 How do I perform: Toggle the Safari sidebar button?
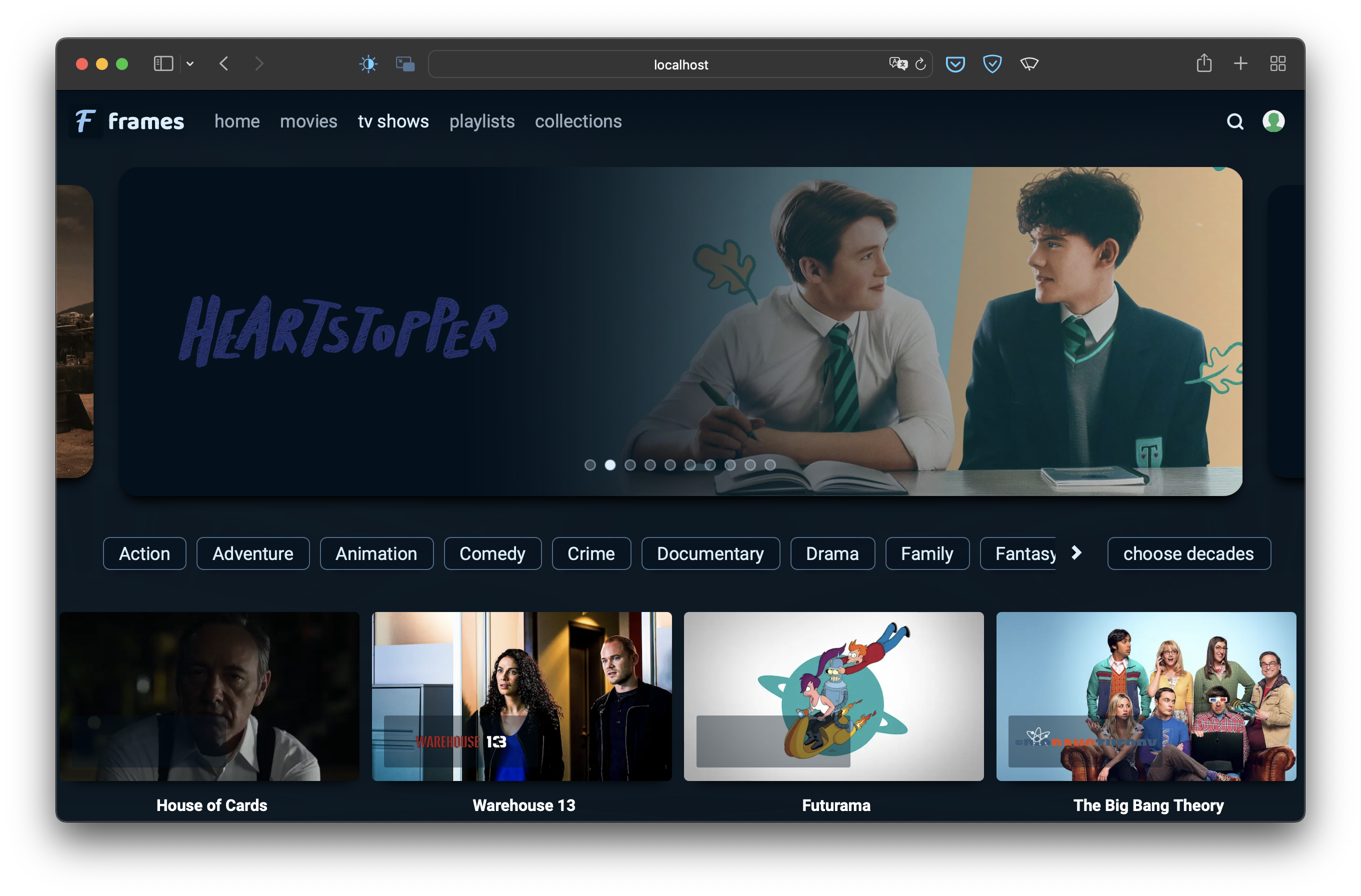[x=163, y=63]
